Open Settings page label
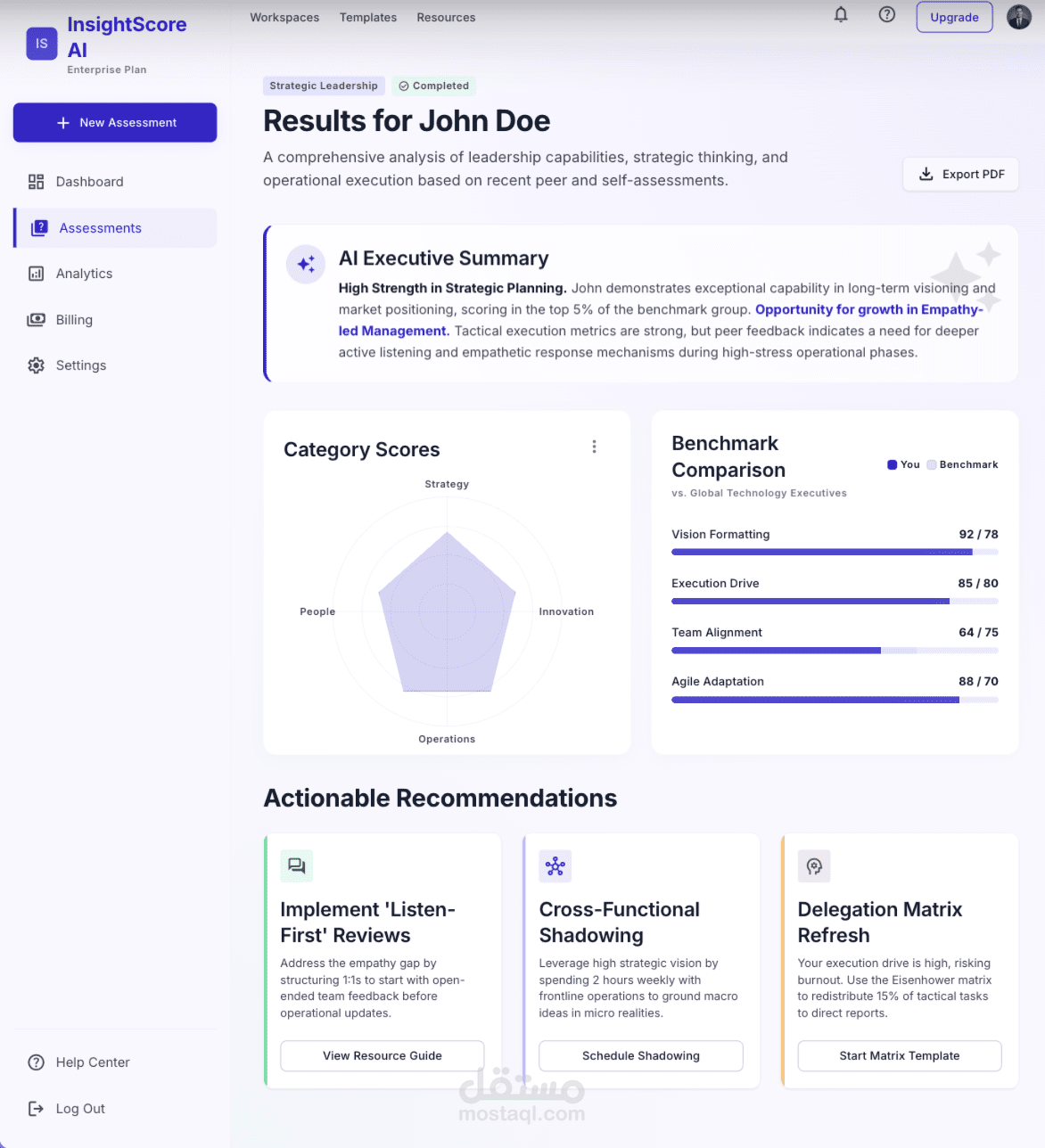This screenshot has height=1148, width=1045. (x=81, y=365)
